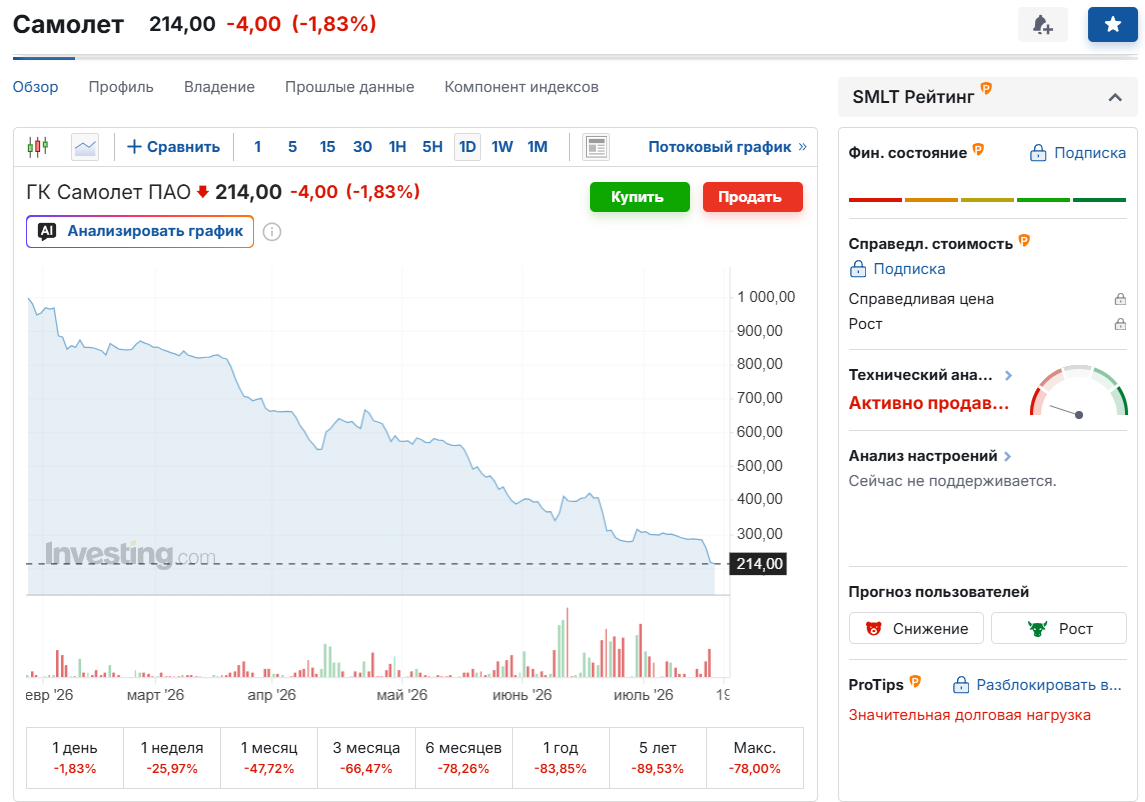Select the 1W interval
Screen dimensions: 1145x802
point(502,147)
